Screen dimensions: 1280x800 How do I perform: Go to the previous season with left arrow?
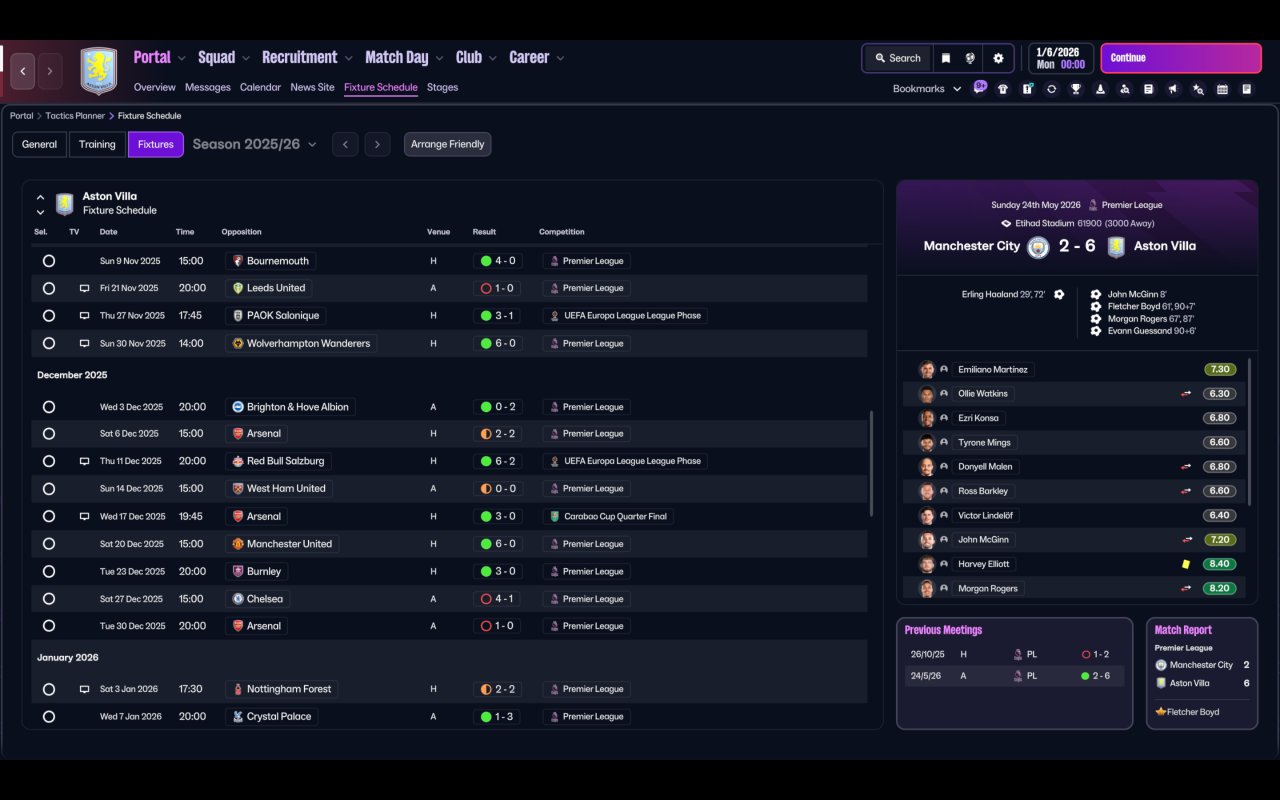[345, 144]
